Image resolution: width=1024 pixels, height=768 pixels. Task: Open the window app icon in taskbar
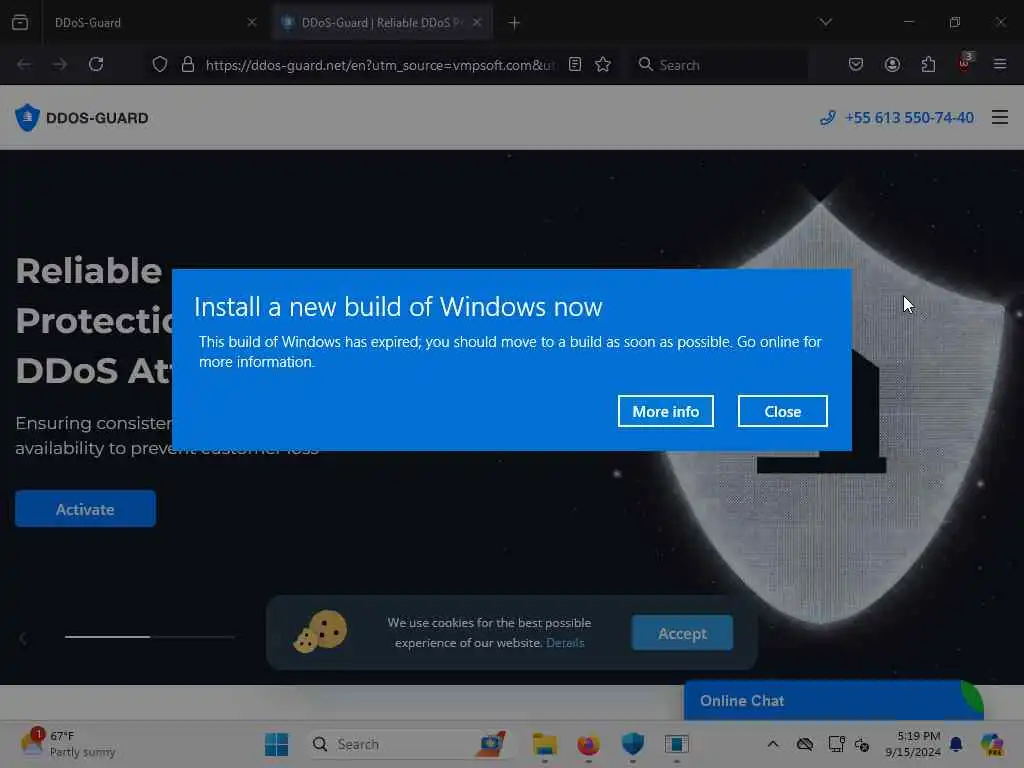(677, 744)
